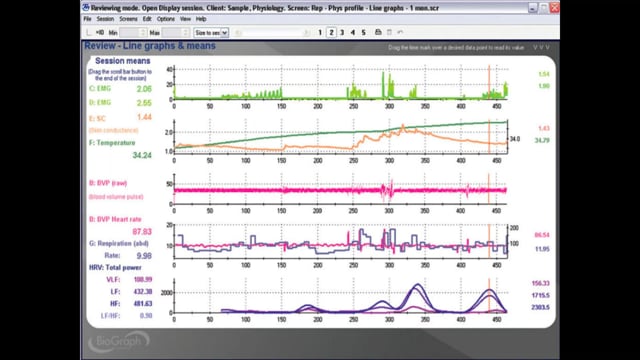Click the print icon in the toolbar
Viewport: 640px width, 360px height.
378,32
